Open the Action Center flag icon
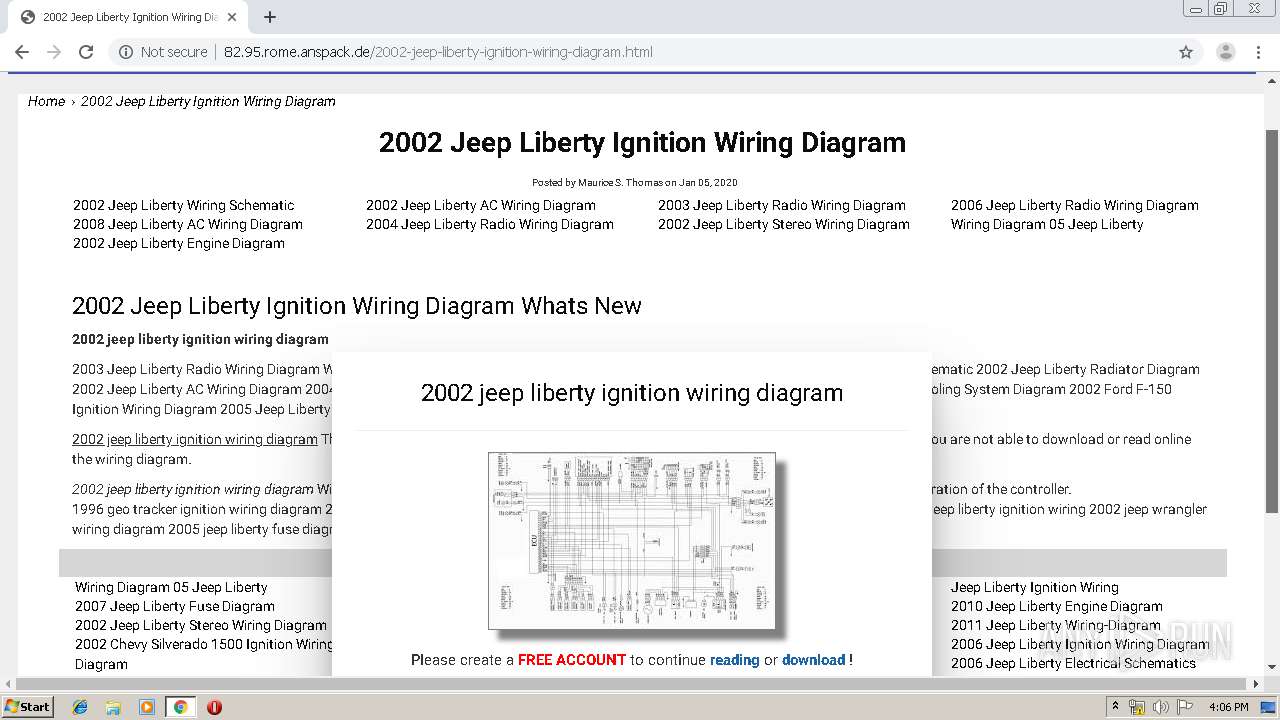This screenshot has width=1280, height=720. click(1185, 707)
